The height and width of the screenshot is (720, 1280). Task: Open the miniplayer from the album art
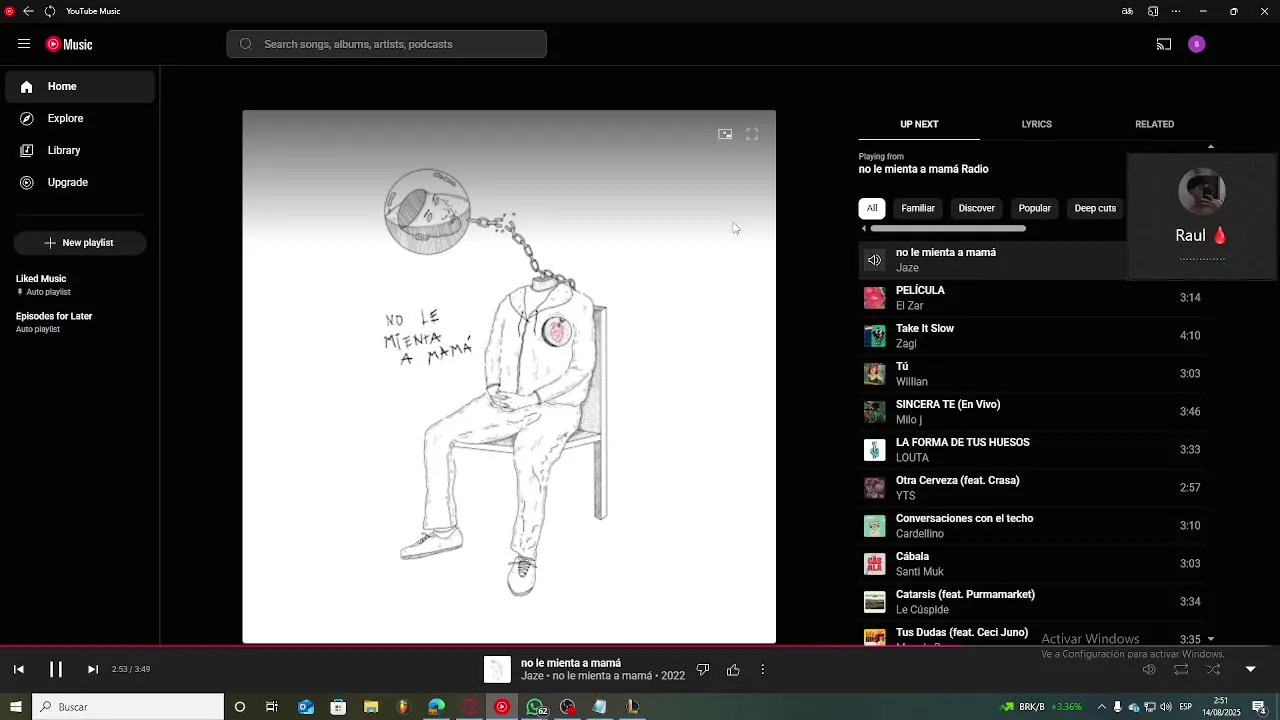[x=725, y=134]
